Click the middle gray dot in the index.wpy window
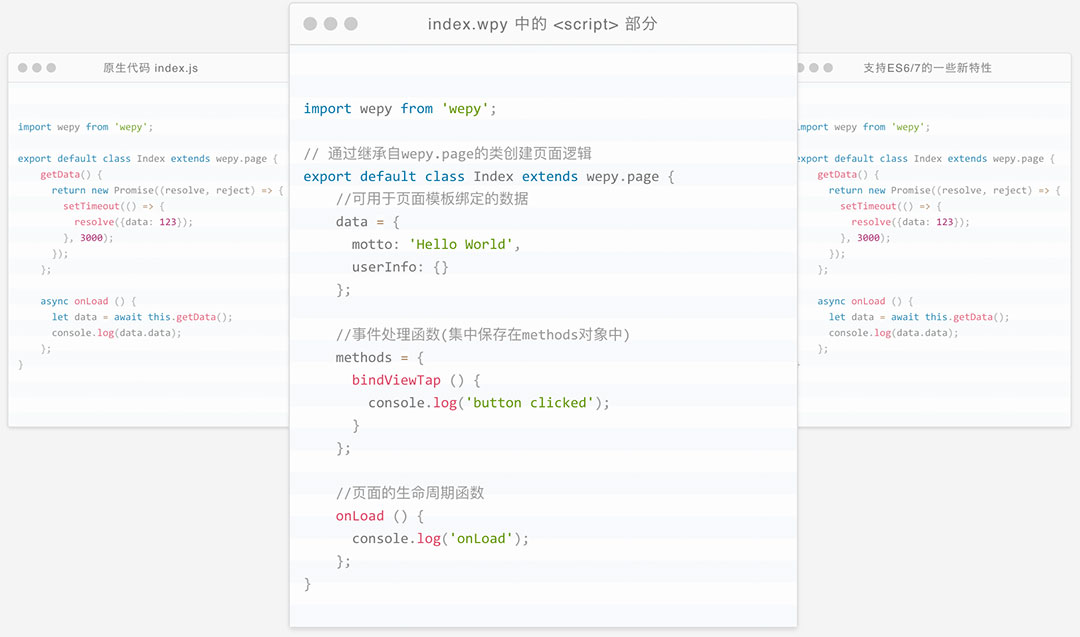Screen dimensions: 1080x637 point(330,24)
